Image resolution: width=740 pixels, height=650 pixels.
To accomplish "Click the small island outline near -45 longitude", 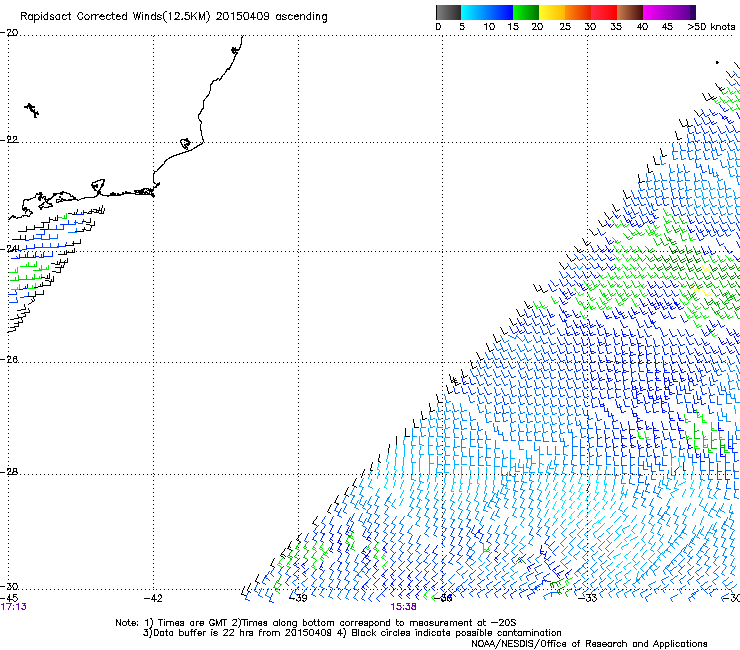I will (x=32, y=110).
